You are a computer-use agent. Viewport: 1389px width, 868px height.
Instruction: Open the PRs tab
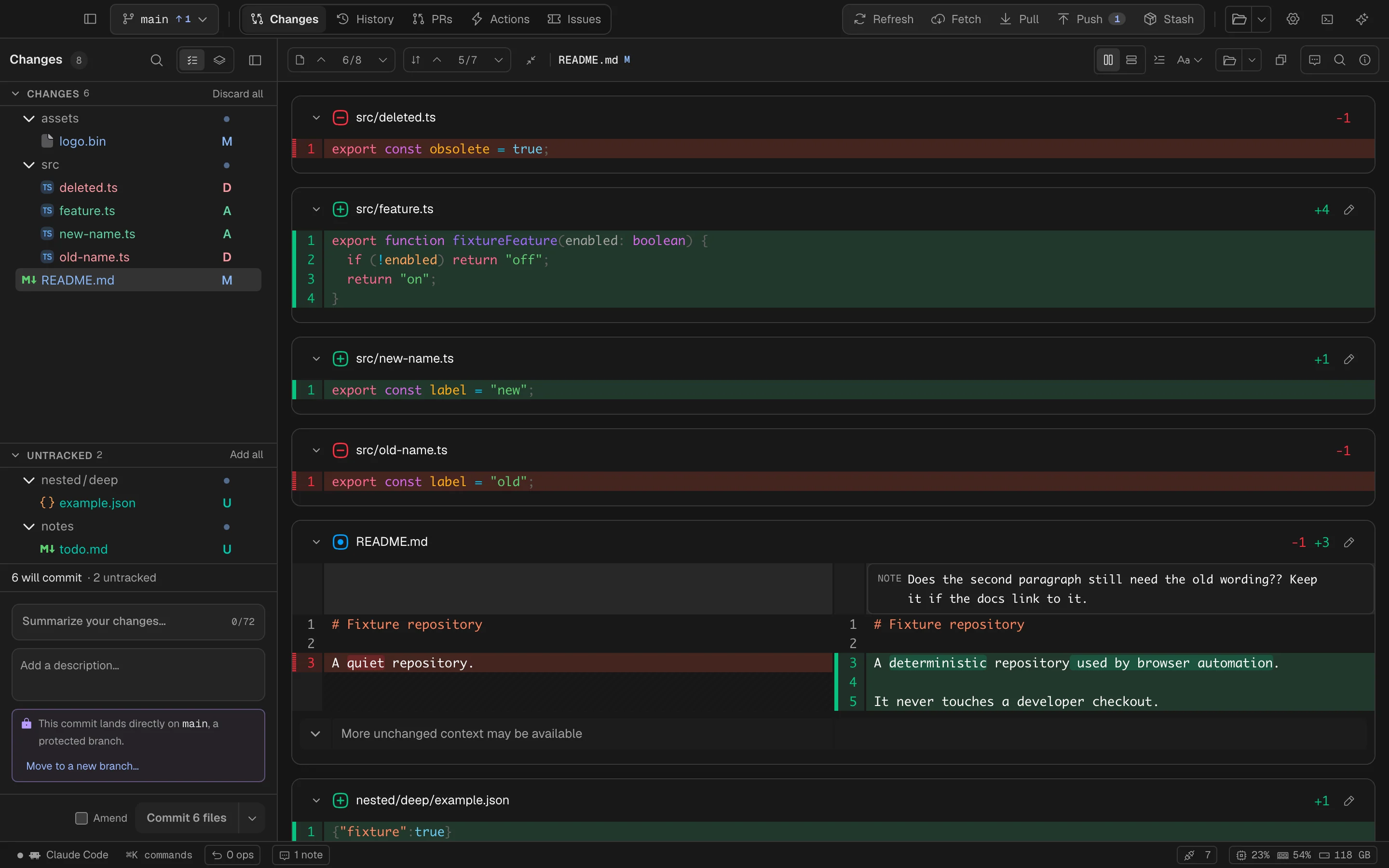(432, 19)
